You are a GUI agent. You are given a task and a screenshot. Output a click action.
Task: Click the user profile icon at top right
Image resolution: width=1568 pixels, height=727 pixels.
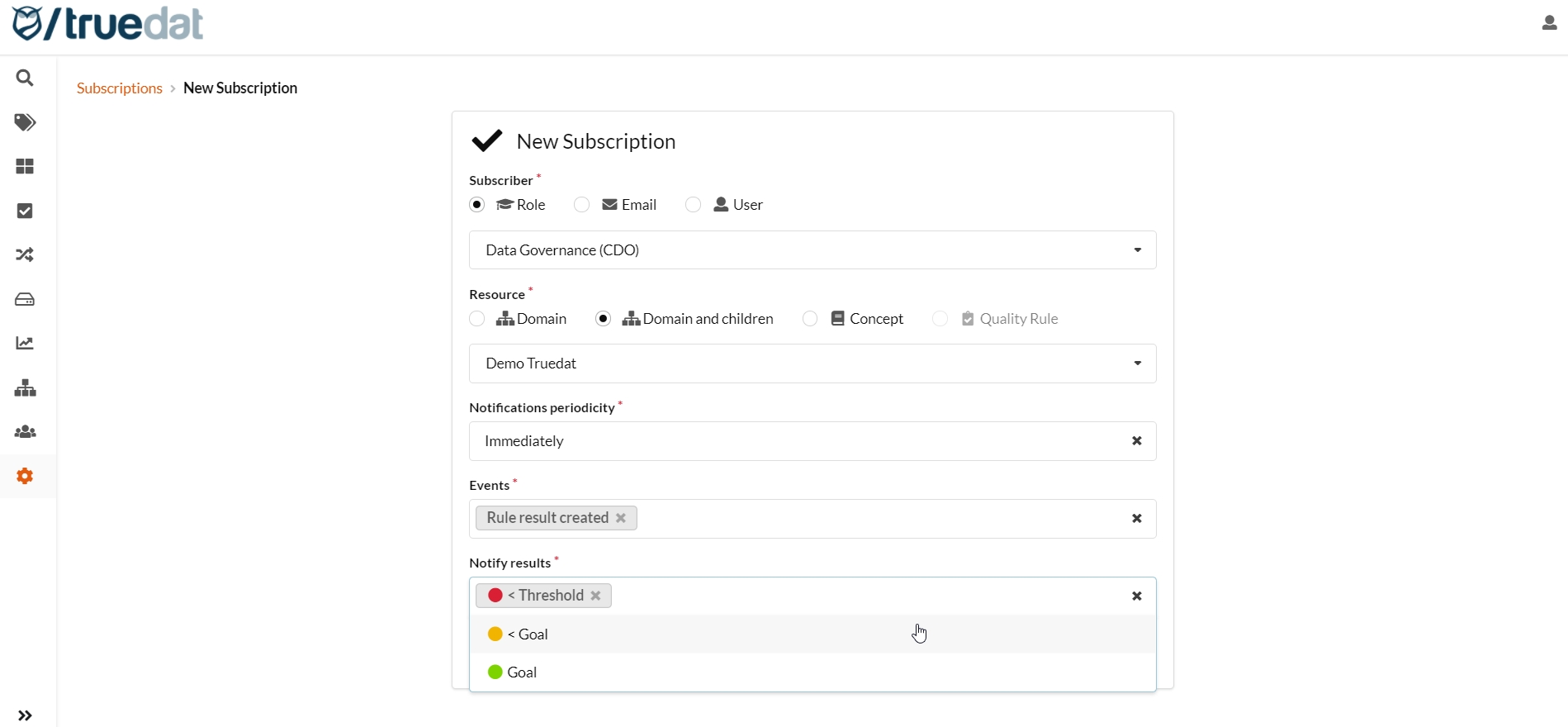click(1549, 24)
